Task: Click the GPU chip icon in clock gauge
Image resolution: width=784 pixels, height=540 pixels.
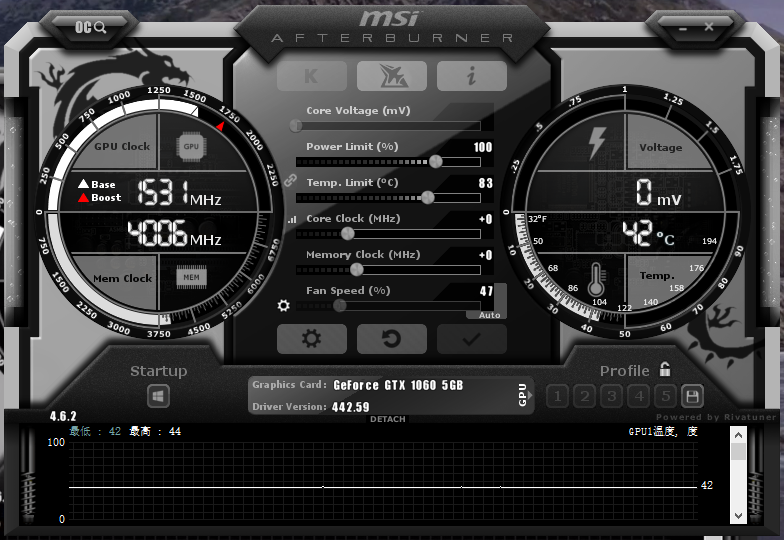Action: tap(191, 146)
